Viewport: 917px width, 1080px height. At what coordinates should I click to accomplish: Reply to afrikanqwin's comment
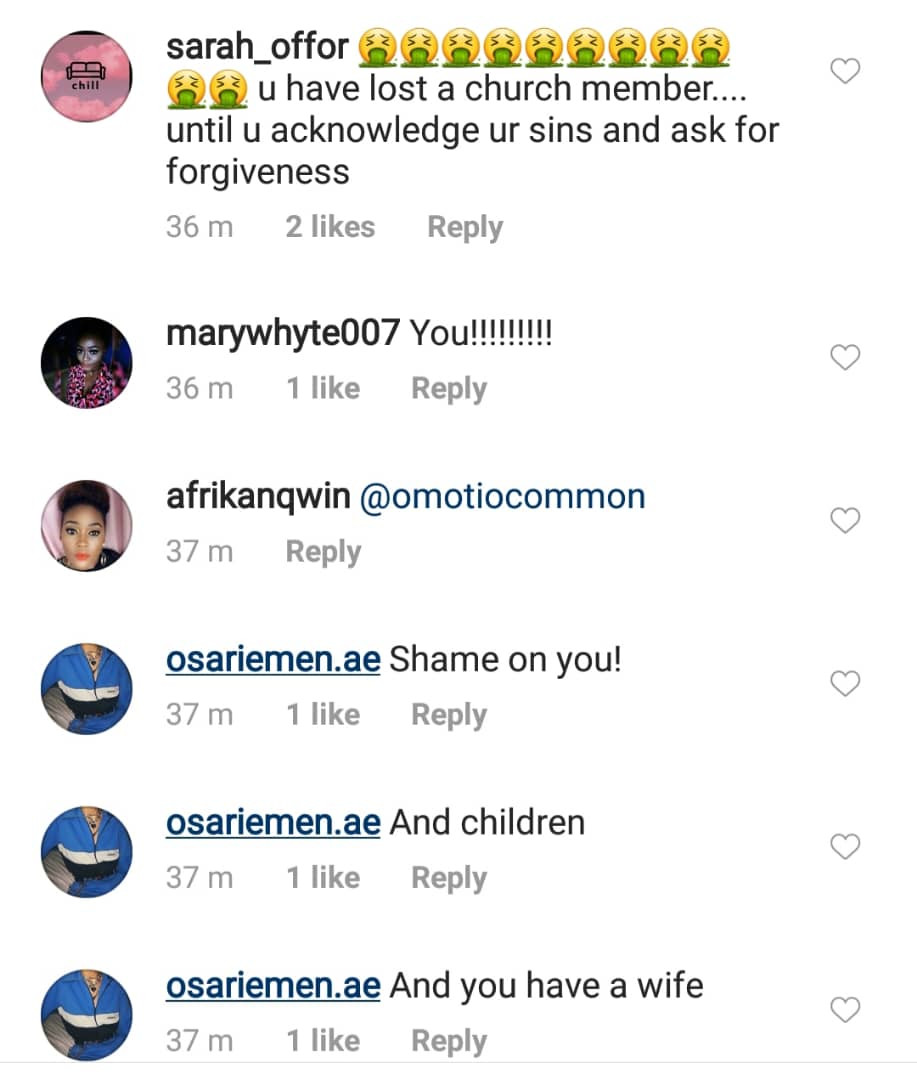point(323,551)
